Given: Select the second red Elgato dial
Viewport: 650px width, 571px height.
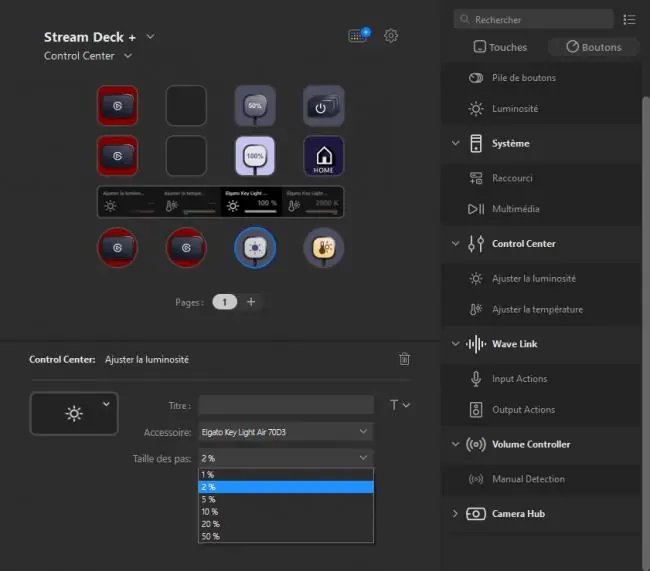Looking at the screenshot, I should coord(186,248).
